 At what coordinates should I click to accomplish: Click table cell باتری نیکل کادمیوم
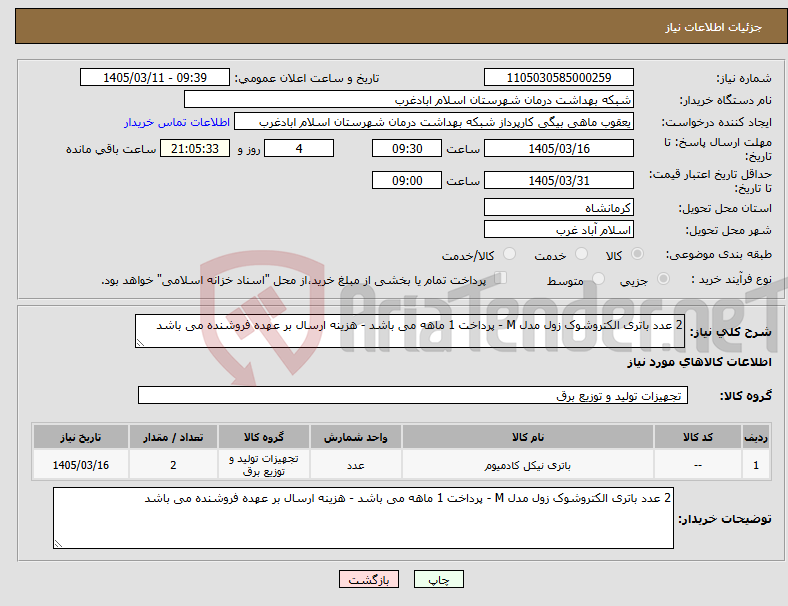[x=528, y=465]
